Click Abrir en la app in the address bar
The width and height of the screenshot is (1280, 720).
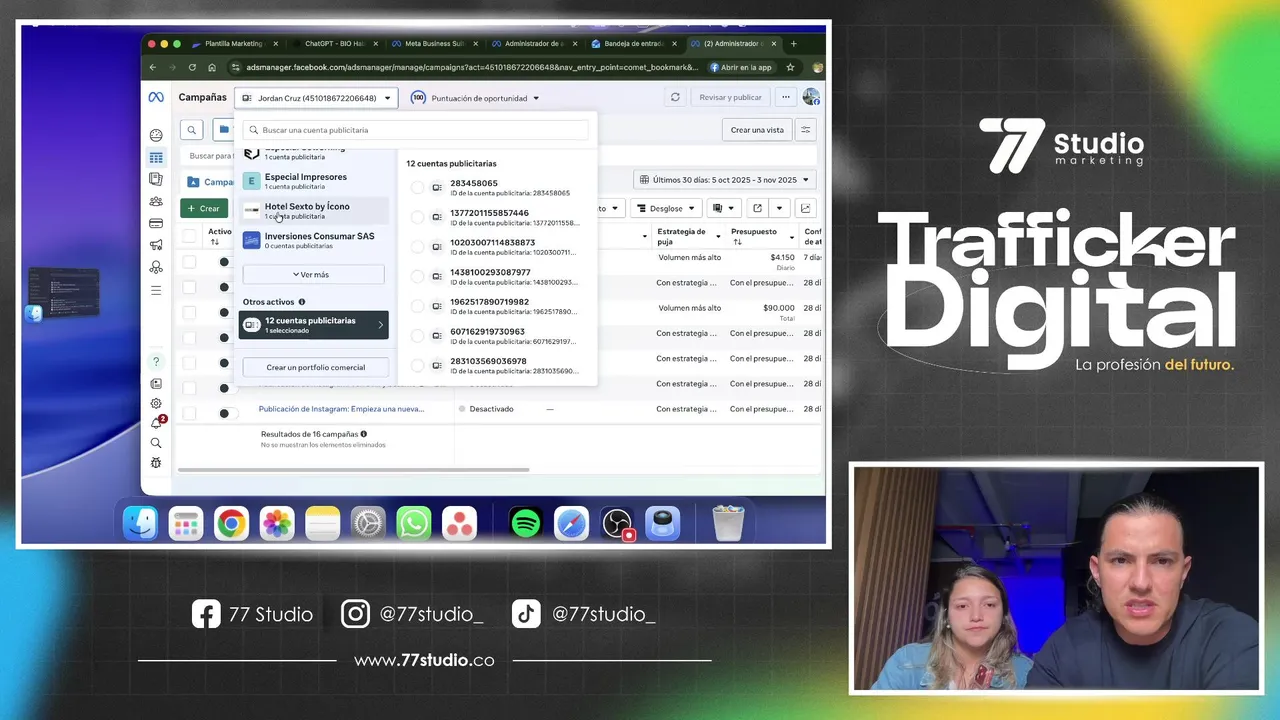pyautogui.click(x=741, y=67)
